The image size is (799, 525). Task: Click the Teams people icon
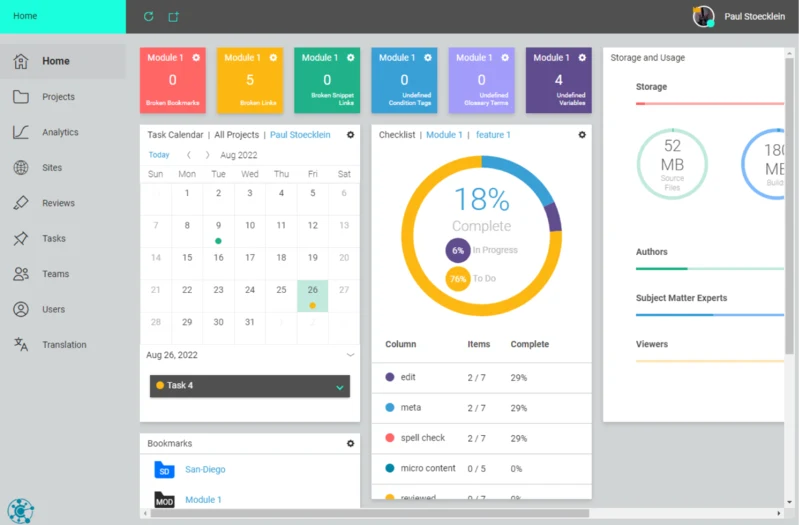(x=20, y=274)
